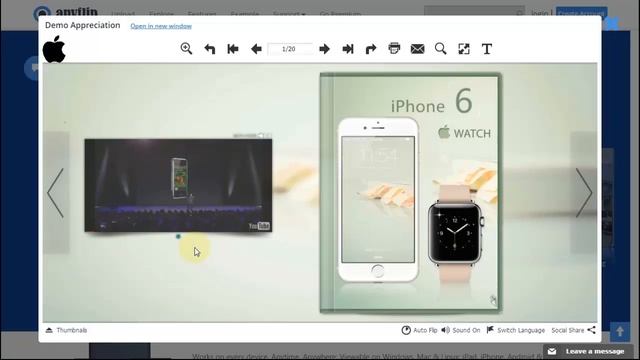Click the page number field showing 1/20
The height and width of the screenshot is (360, 640).
click(x=289, y=49)
